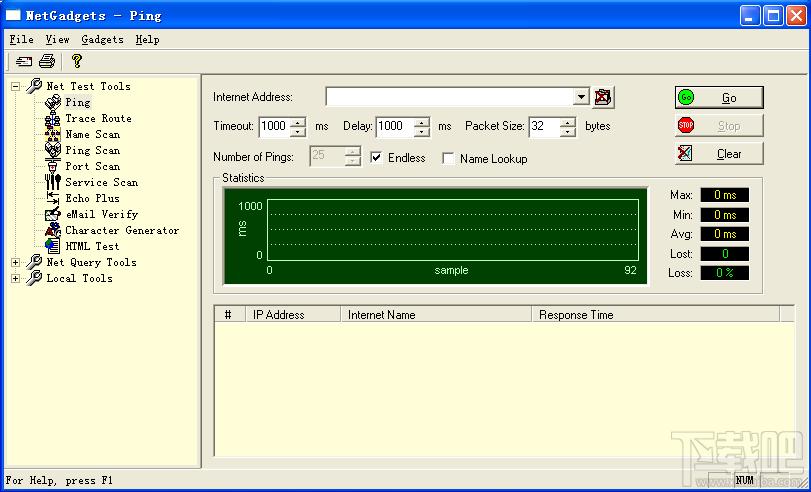Click the Character Generator icon
The width and height of the screenshot is (811, 492).
(x=53, y=230)
